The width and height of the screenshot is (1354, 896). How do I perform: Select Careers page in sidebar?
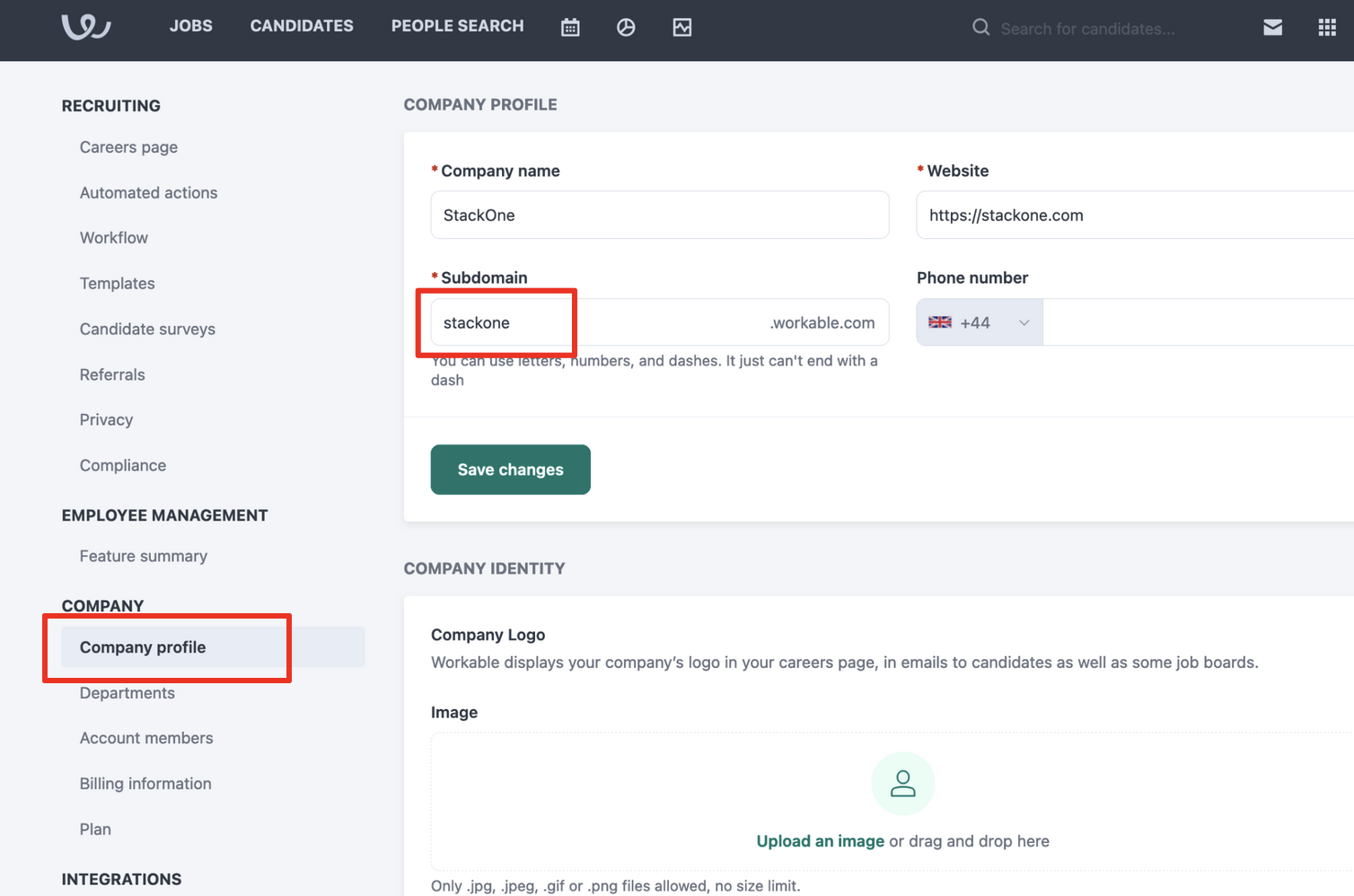(x=128, y=147)
